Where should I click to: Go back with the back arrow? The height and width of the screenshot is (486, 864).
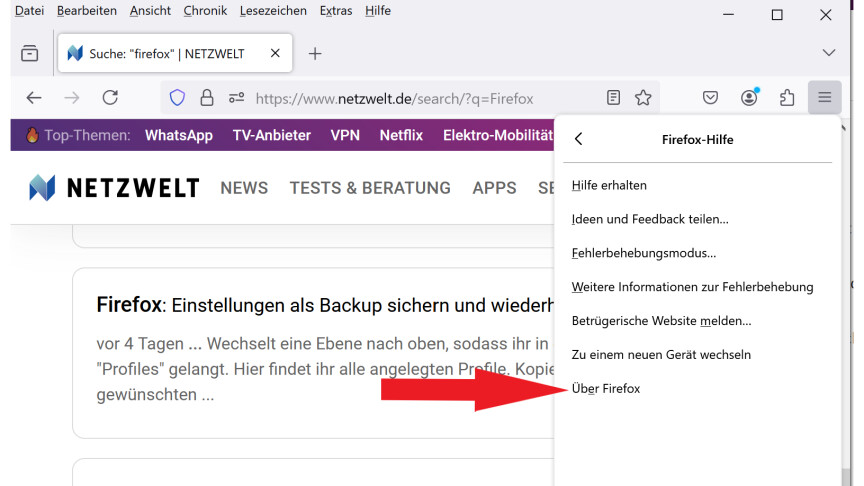point(34,98)
